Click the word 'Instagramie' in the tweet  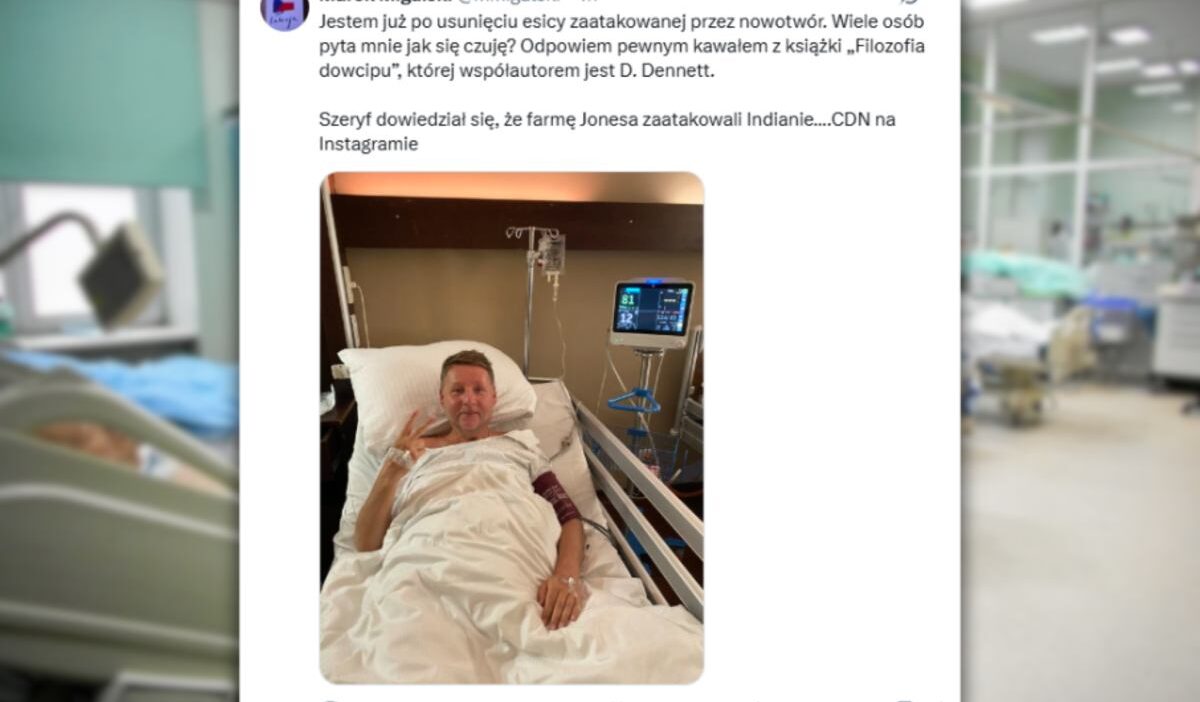[x=368, y=144]
